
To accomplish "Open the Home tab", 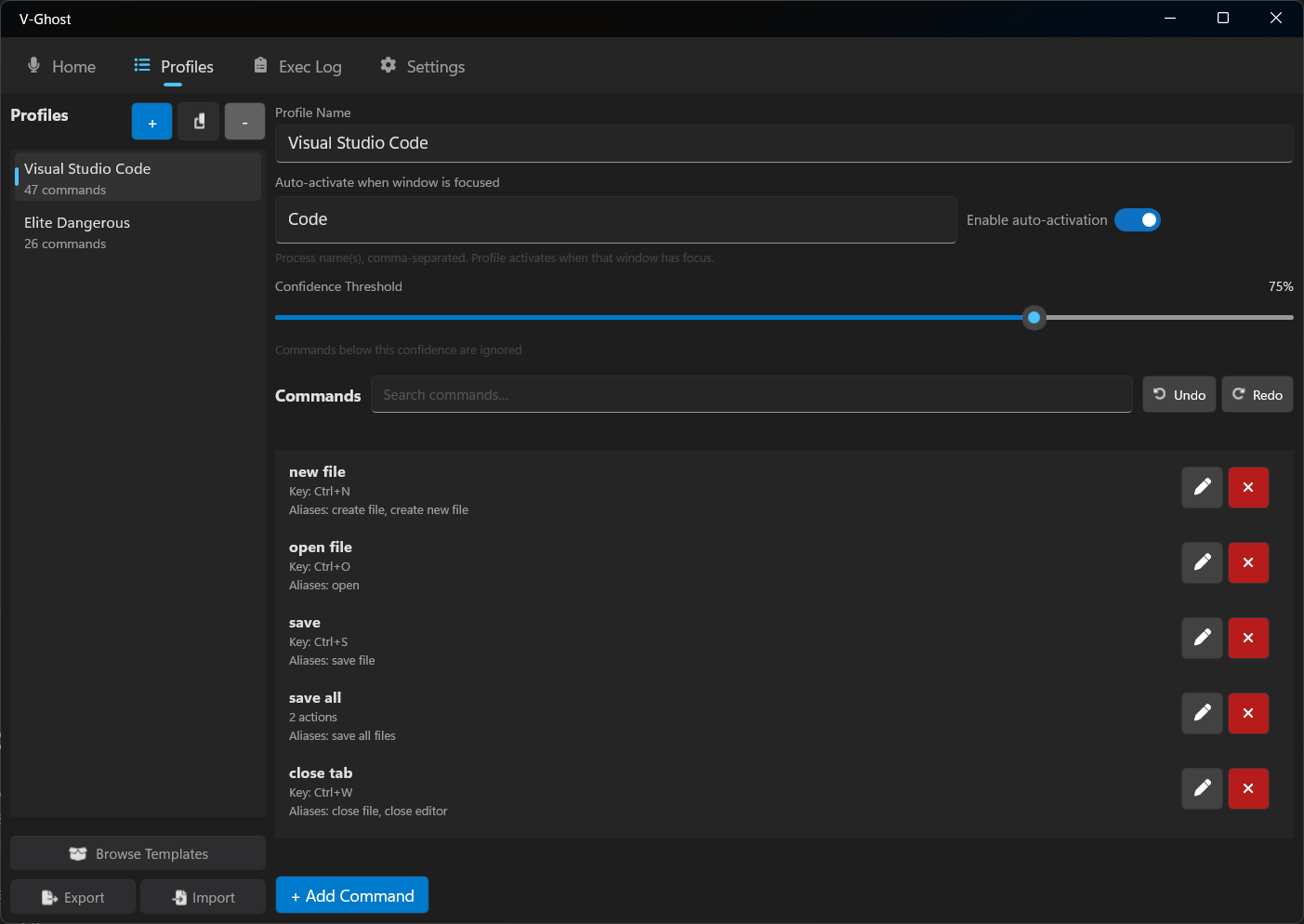I will click(x=61, y=67).
